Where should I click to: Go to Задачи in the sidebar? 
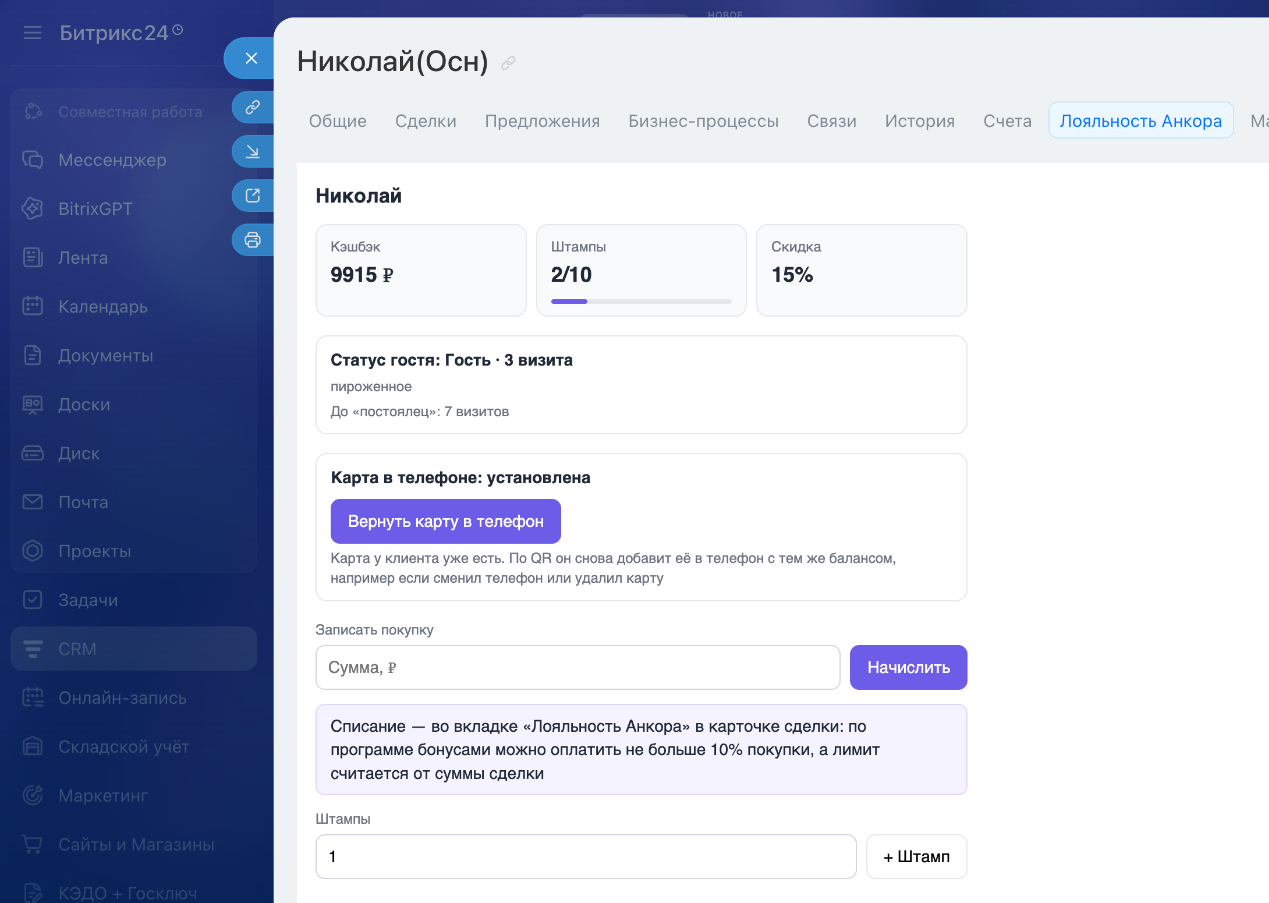click(88, 600)
